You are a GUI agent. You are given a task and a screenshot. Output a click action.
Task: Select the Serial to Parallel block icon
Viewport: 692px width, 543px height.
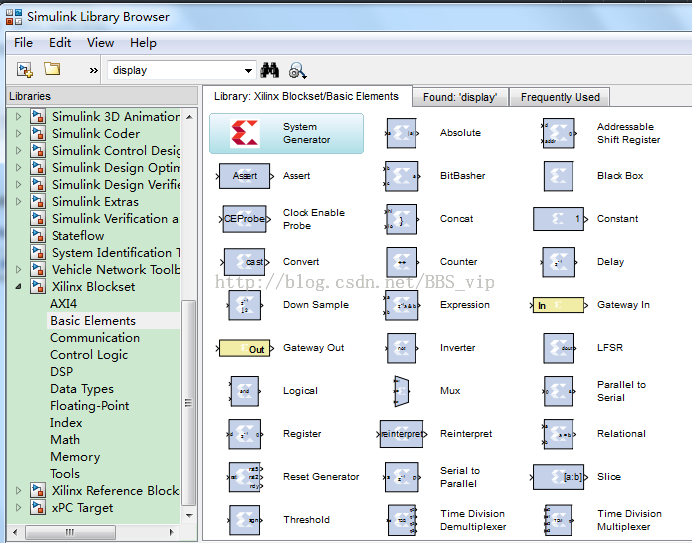pyautogui.click(x=402, y=477)
